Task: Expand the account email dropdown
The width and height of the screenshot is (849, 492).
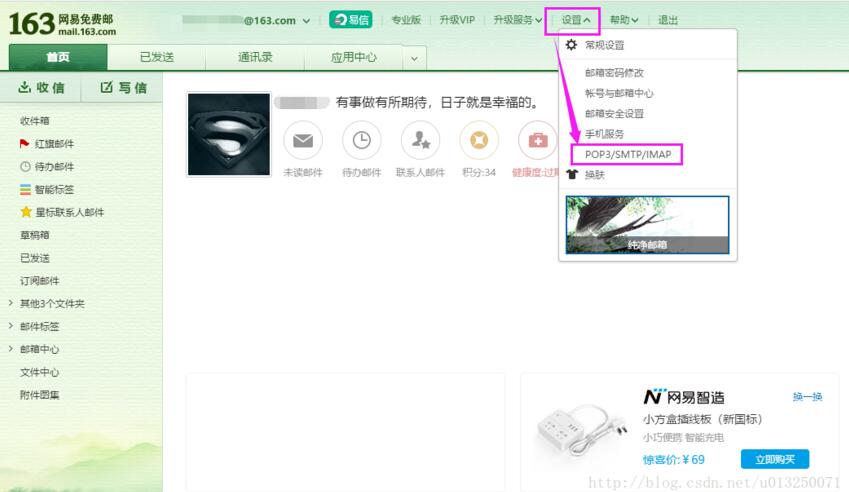Action: (306, 21)
